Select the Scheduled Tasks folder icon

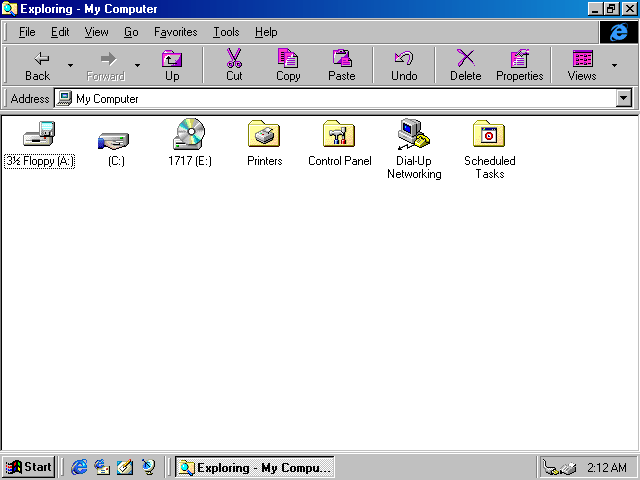[489, 133]
